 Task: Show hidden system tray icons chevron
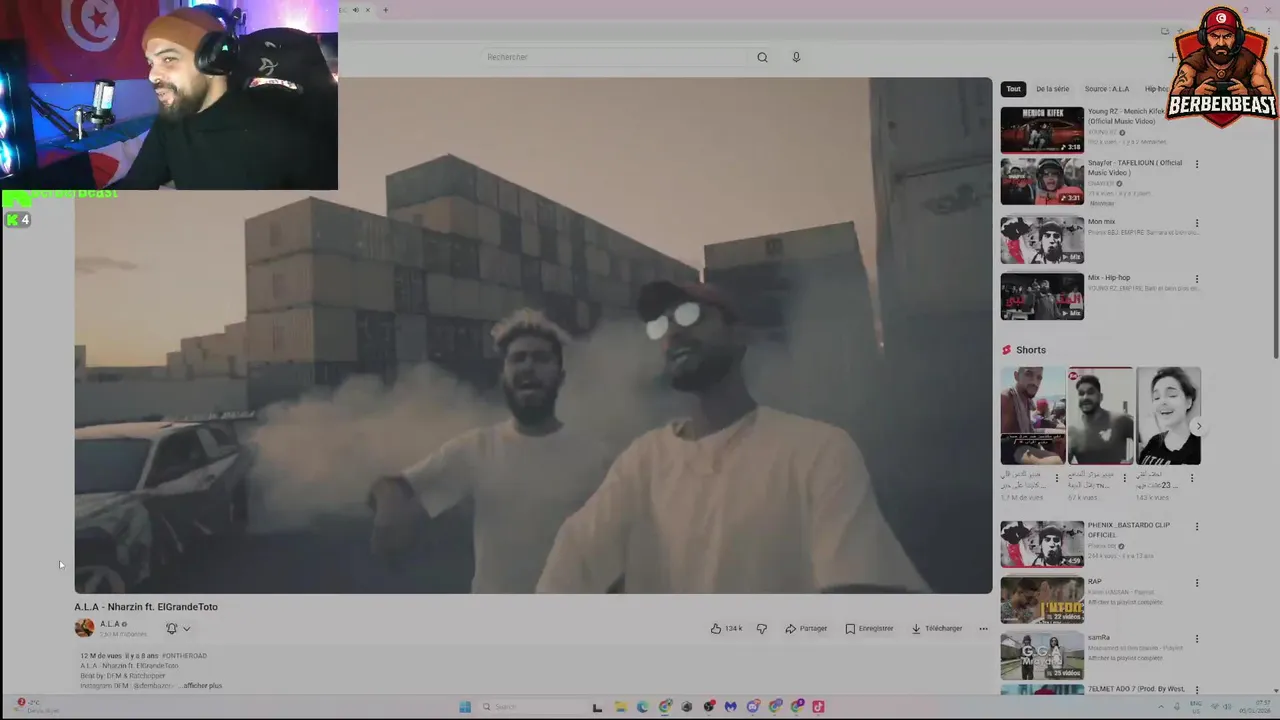click(1160, 706)
